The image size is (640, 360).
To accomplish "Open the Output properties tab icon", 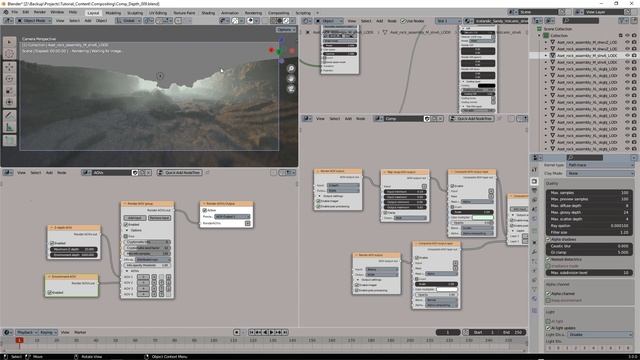I will [x=535, y=191].
